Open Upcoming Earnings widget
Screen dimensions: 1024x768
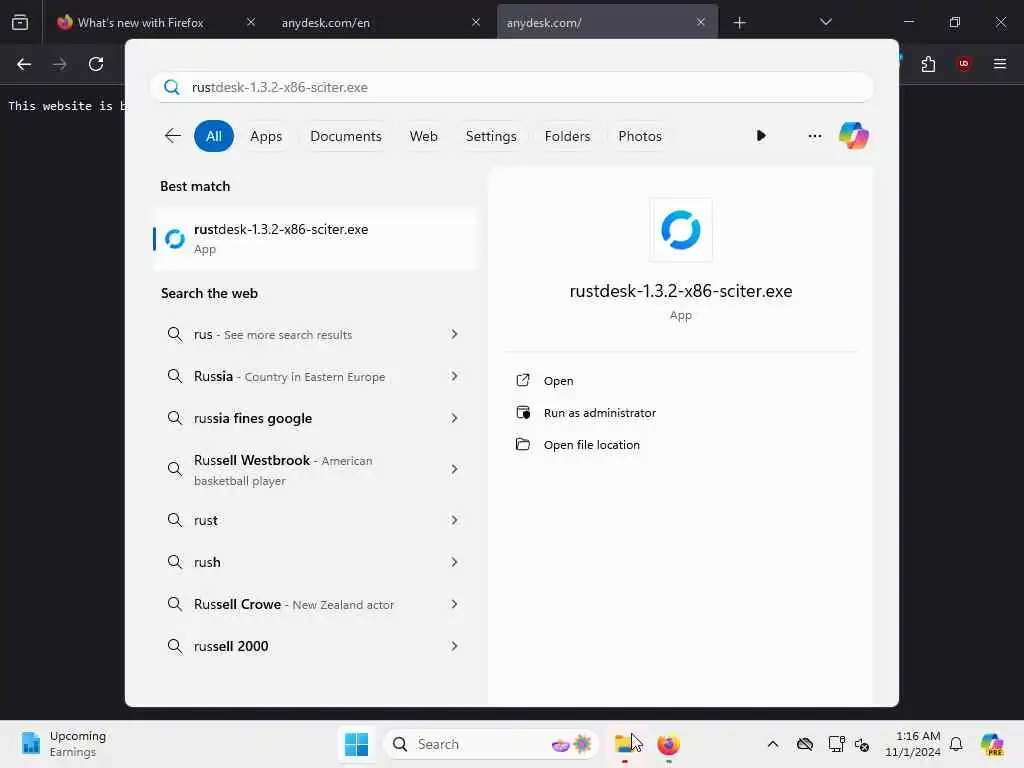click(x=64, y=744)
